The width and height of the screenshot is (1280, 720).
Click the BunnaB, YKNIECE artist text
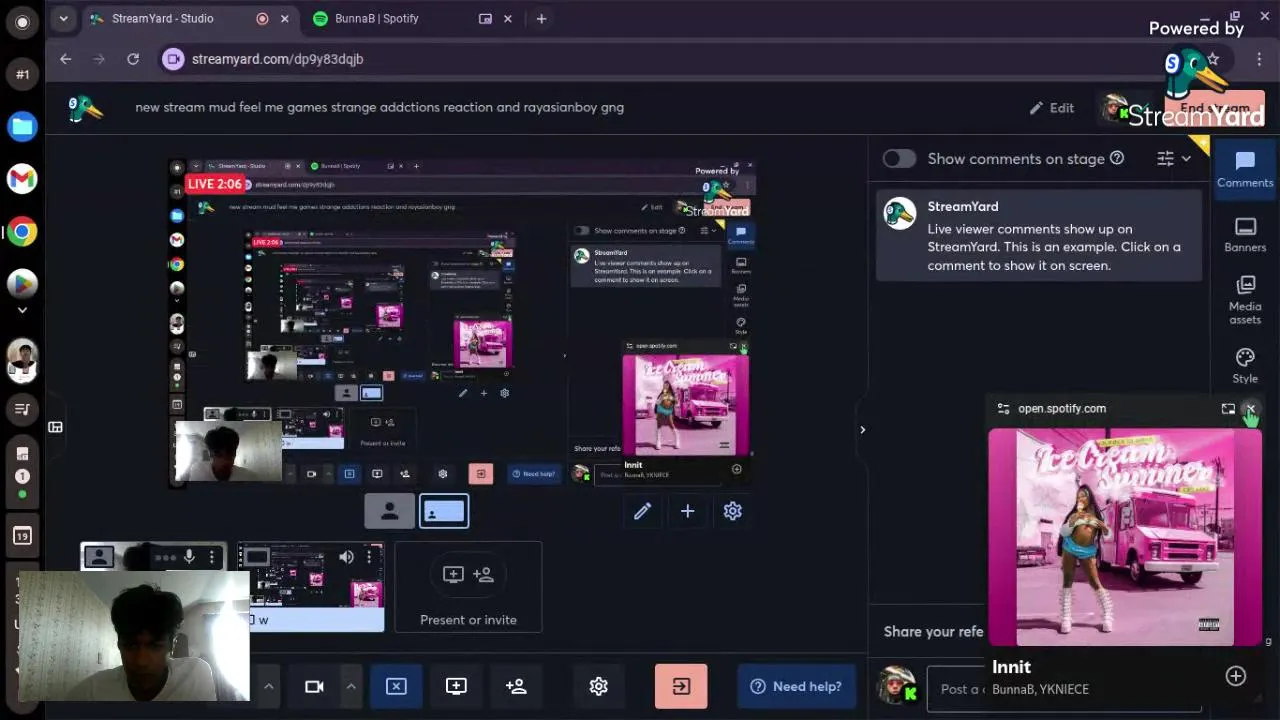(1040, 689)
